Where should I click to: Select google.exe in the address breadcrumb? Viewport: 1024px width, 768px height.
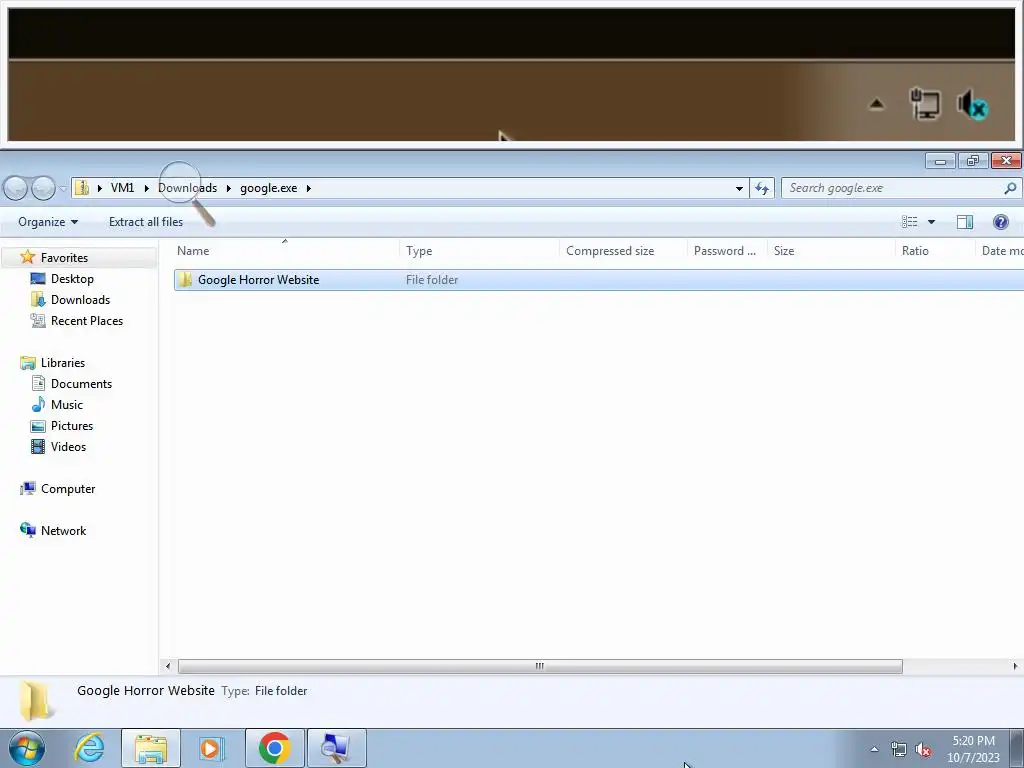[268, 188]
